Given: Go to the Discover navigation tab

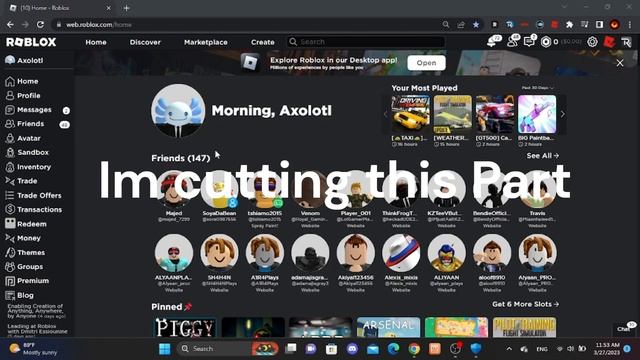Looking at the screenshot, I should tap(145, 42).
